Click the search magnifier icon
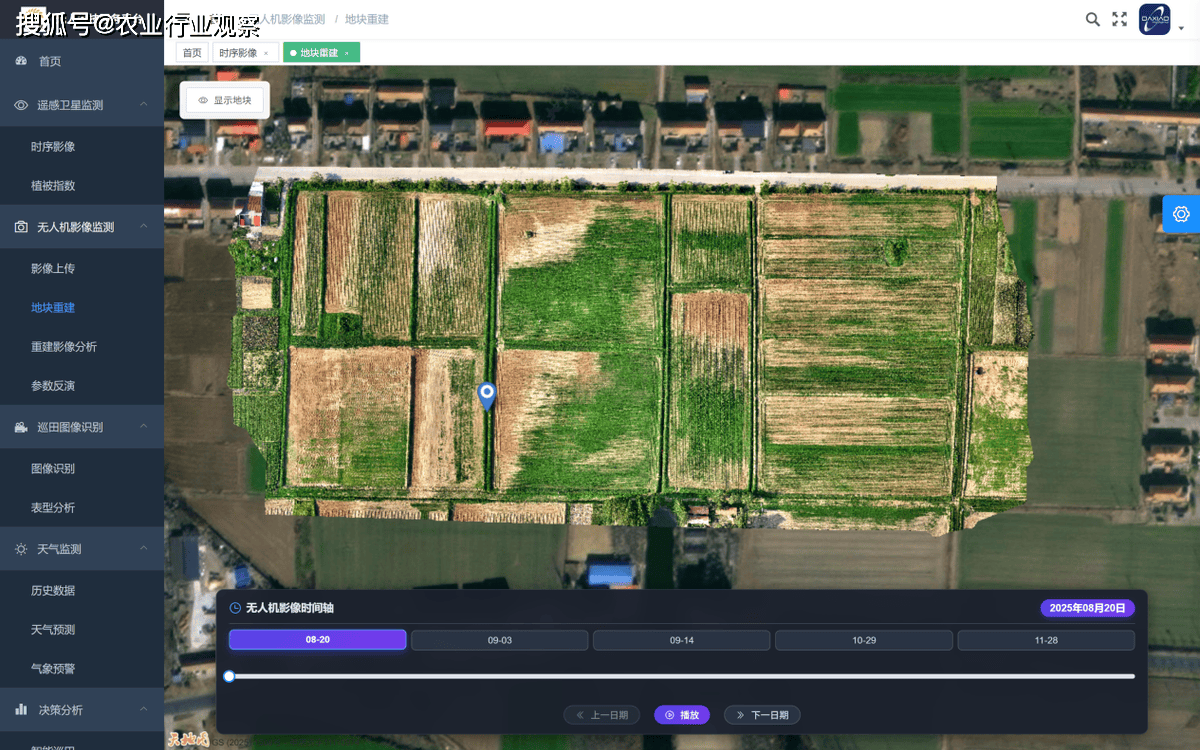 coord(1093,19)
